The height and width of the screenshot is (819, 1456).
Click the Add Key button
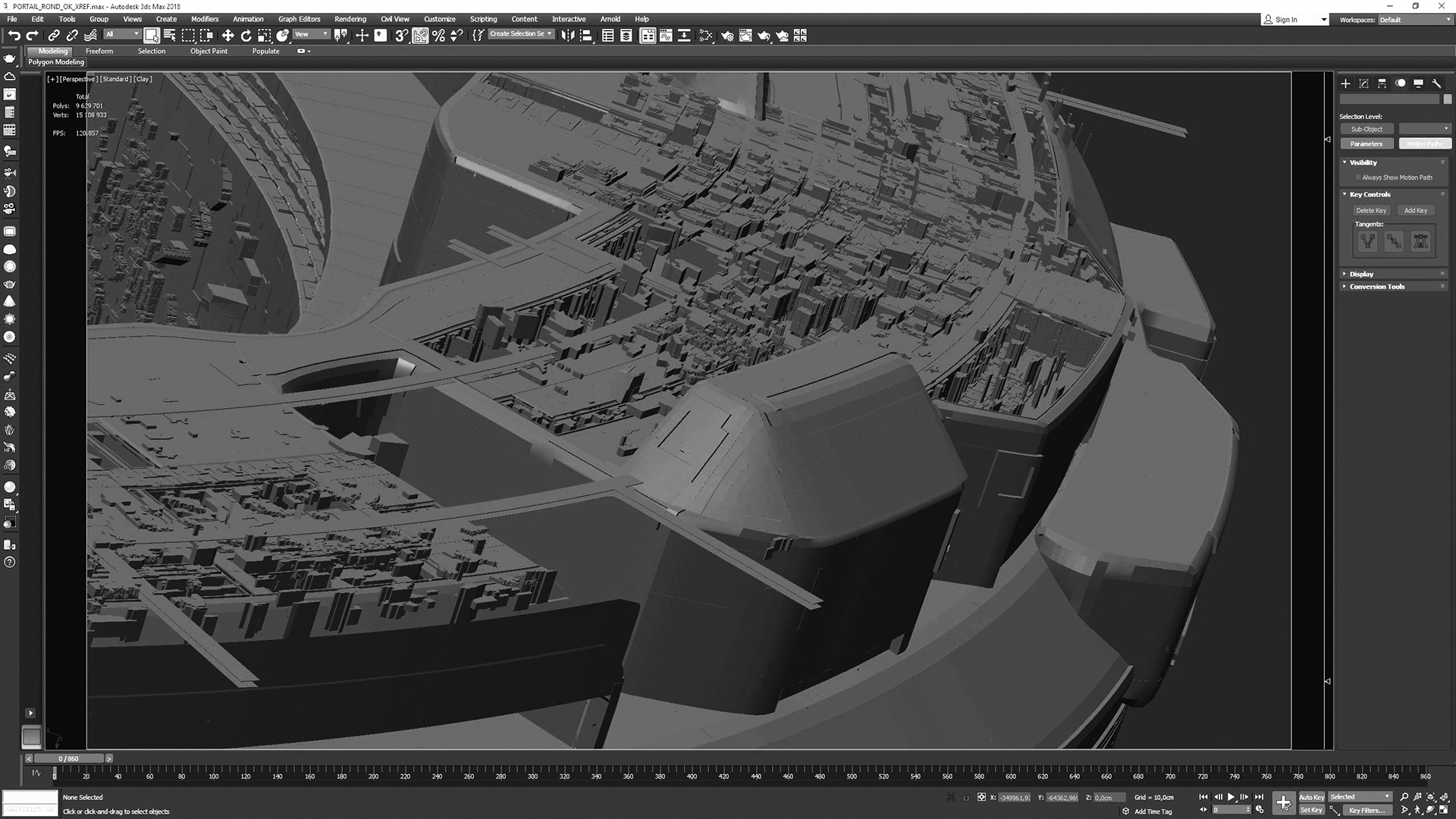[1415, 210]
